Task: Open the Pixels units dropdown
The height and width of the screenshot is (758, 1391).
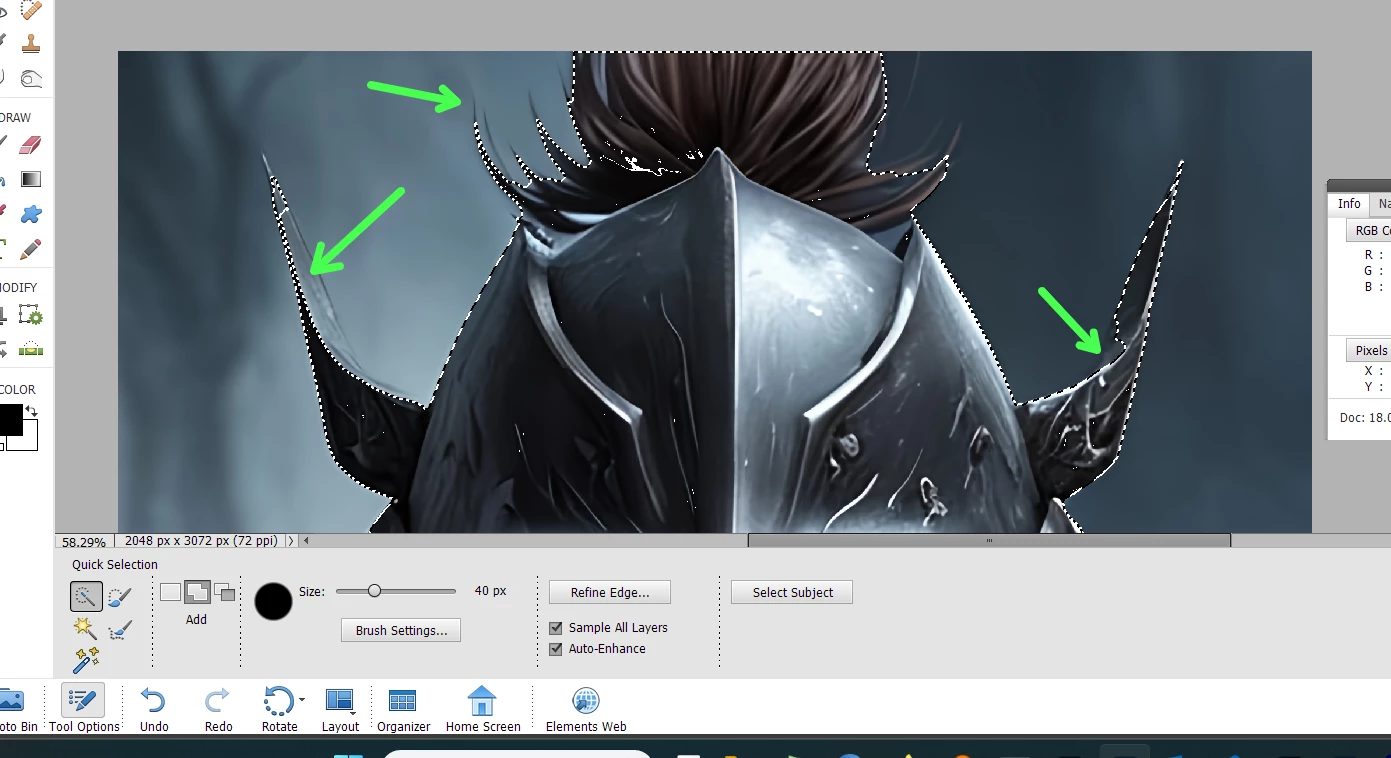Action: pos(1368,350)
